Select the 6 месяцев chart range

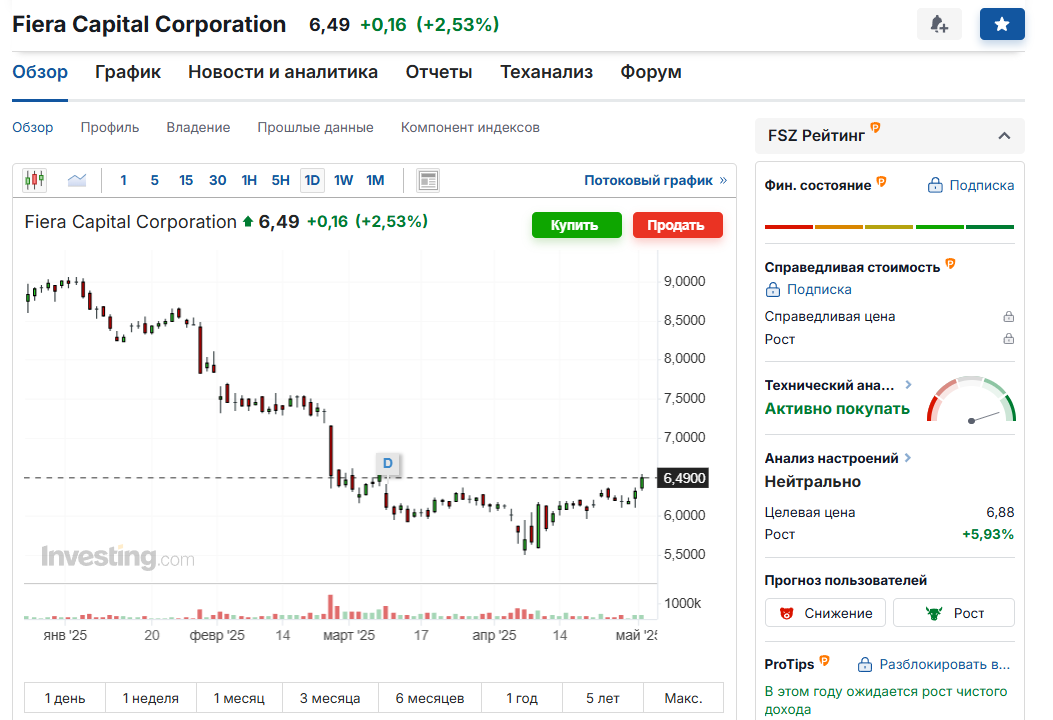(430, 698)
